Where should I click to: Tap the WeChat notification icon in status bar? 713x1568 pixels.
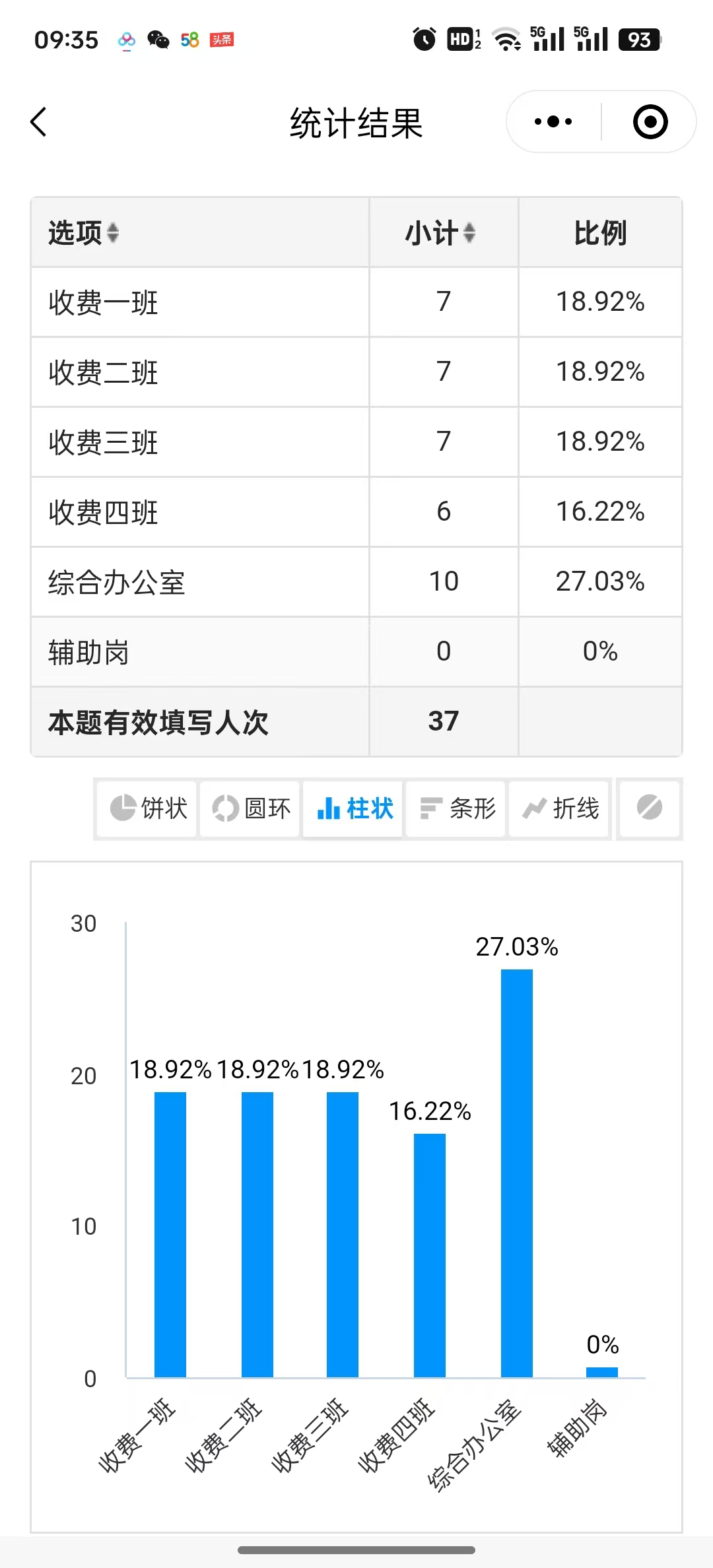158,40
